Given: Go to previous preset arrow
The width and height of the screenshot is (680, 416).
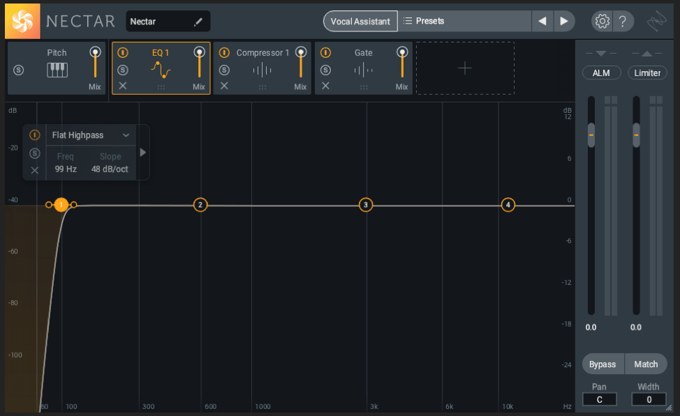Looking at the screenshot, I should (542, 21).
